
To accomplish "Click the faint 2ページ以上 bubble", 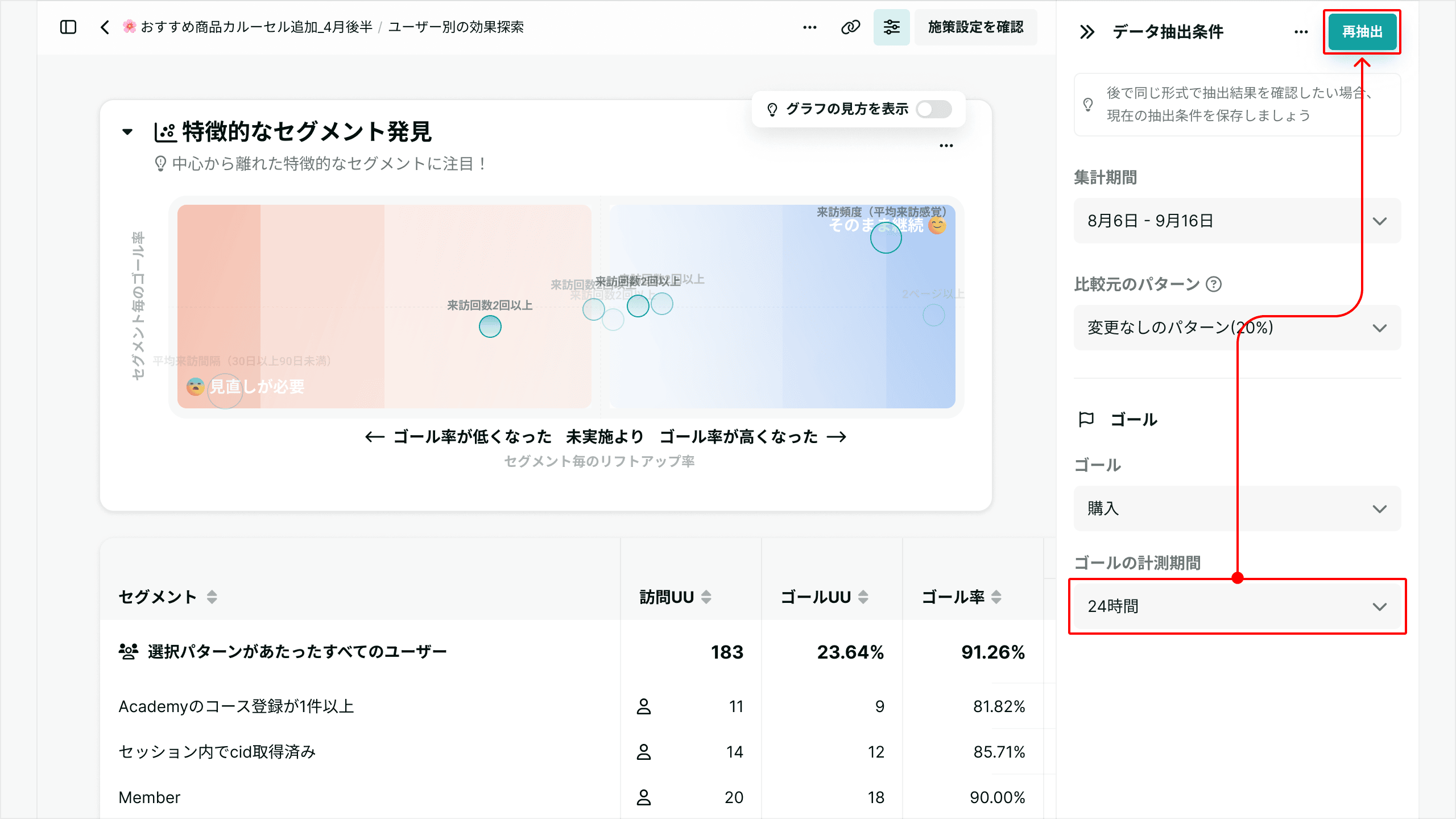I will coord(933,315).
